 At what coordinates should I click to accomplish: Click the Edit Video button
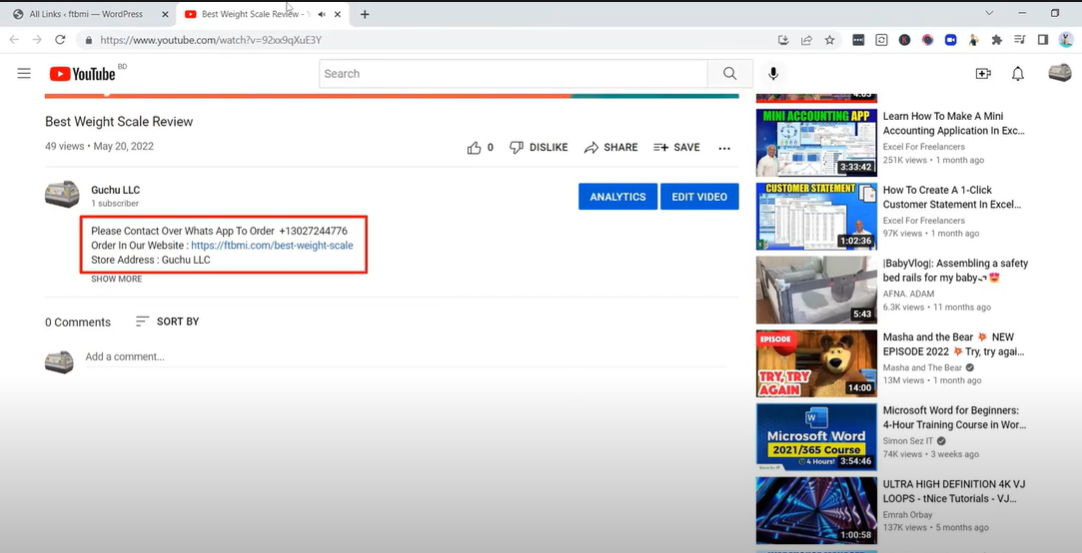pyautogui.click(x=699, y=197)
